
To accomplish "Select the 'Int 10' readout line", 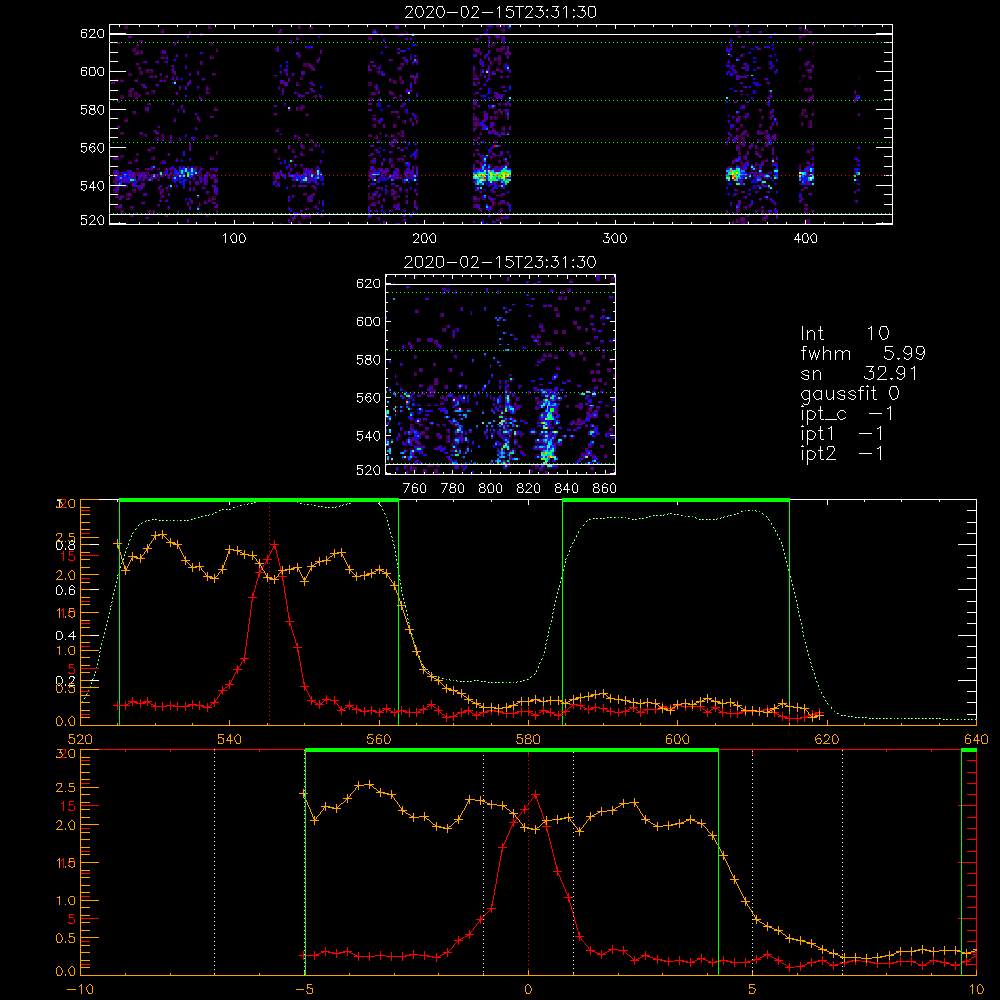I will (845, 333).
